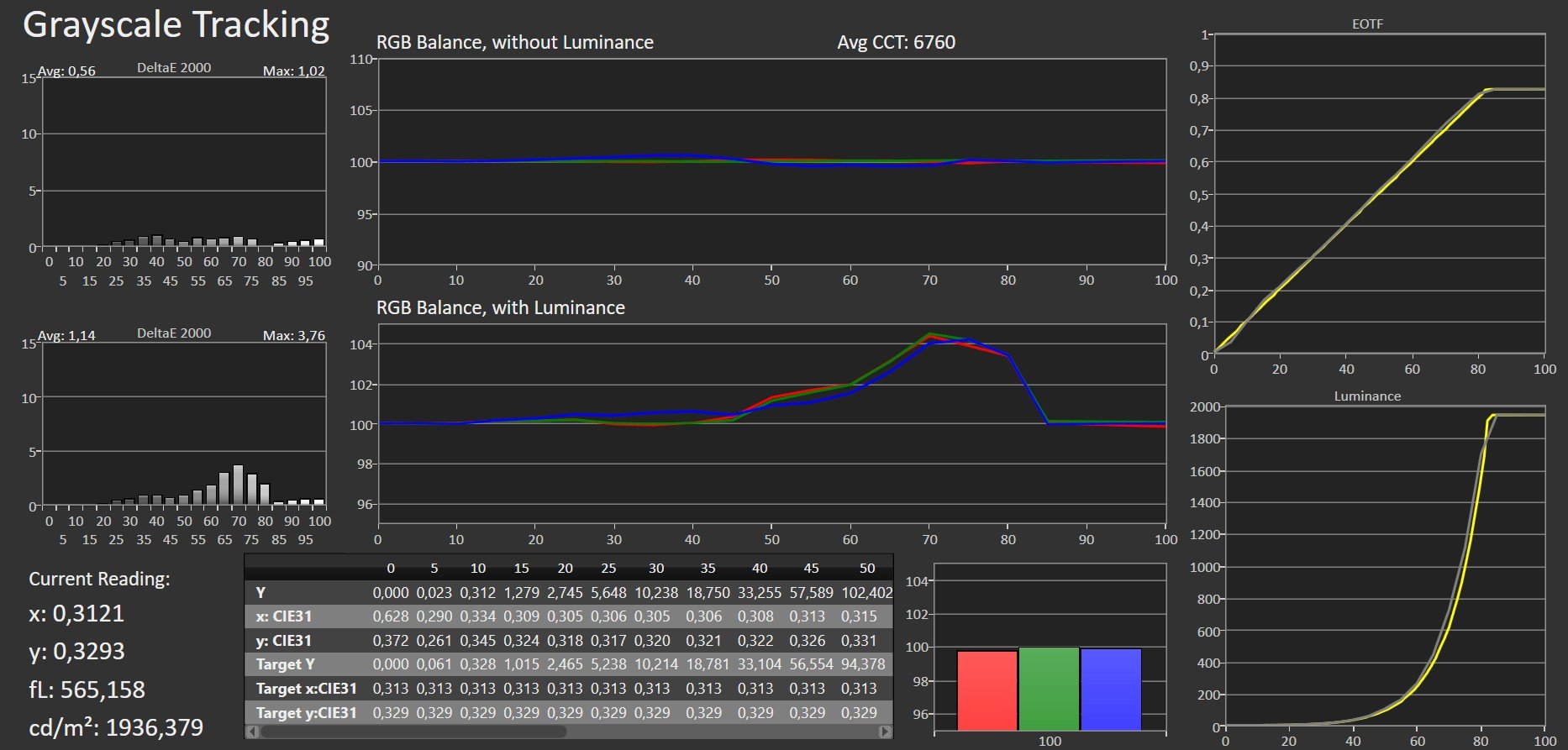1568x750 pixels.
Task: Click the Max: 3,76 DeltaE label
Action: click(293, 336)
